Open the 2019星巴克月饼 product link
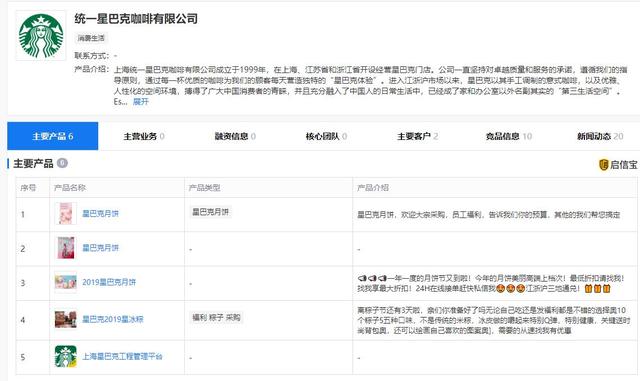 109,282
